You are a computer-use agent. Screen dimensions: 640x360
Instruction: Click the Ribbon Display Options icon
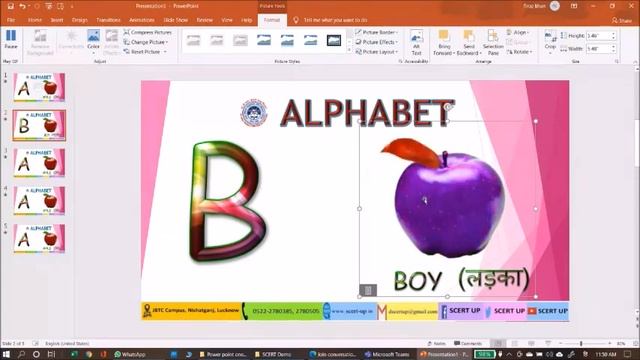click(574, 6)
